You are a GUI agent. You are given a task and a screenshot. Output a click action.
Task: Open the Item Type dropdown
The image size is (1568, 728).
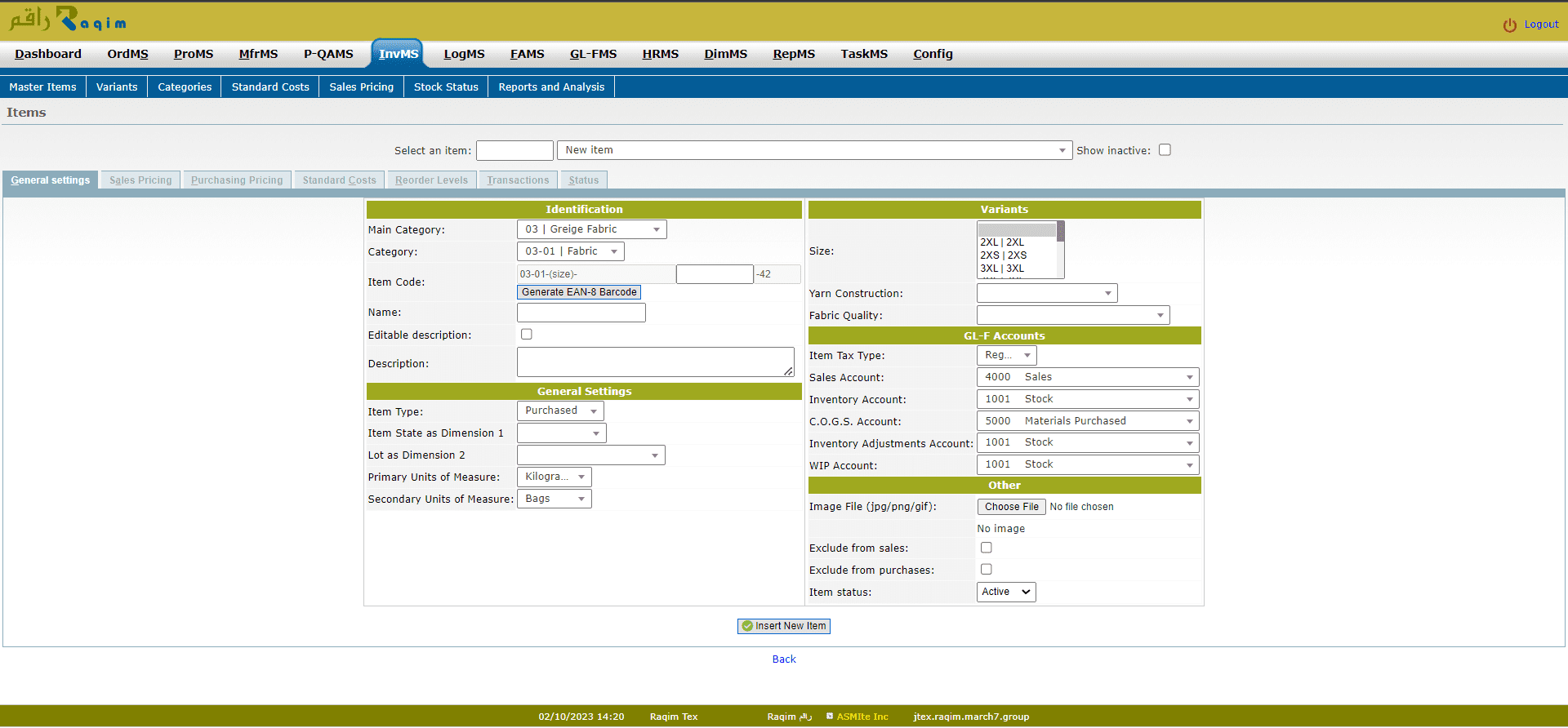pyautogui.click(x=560, y=411)
